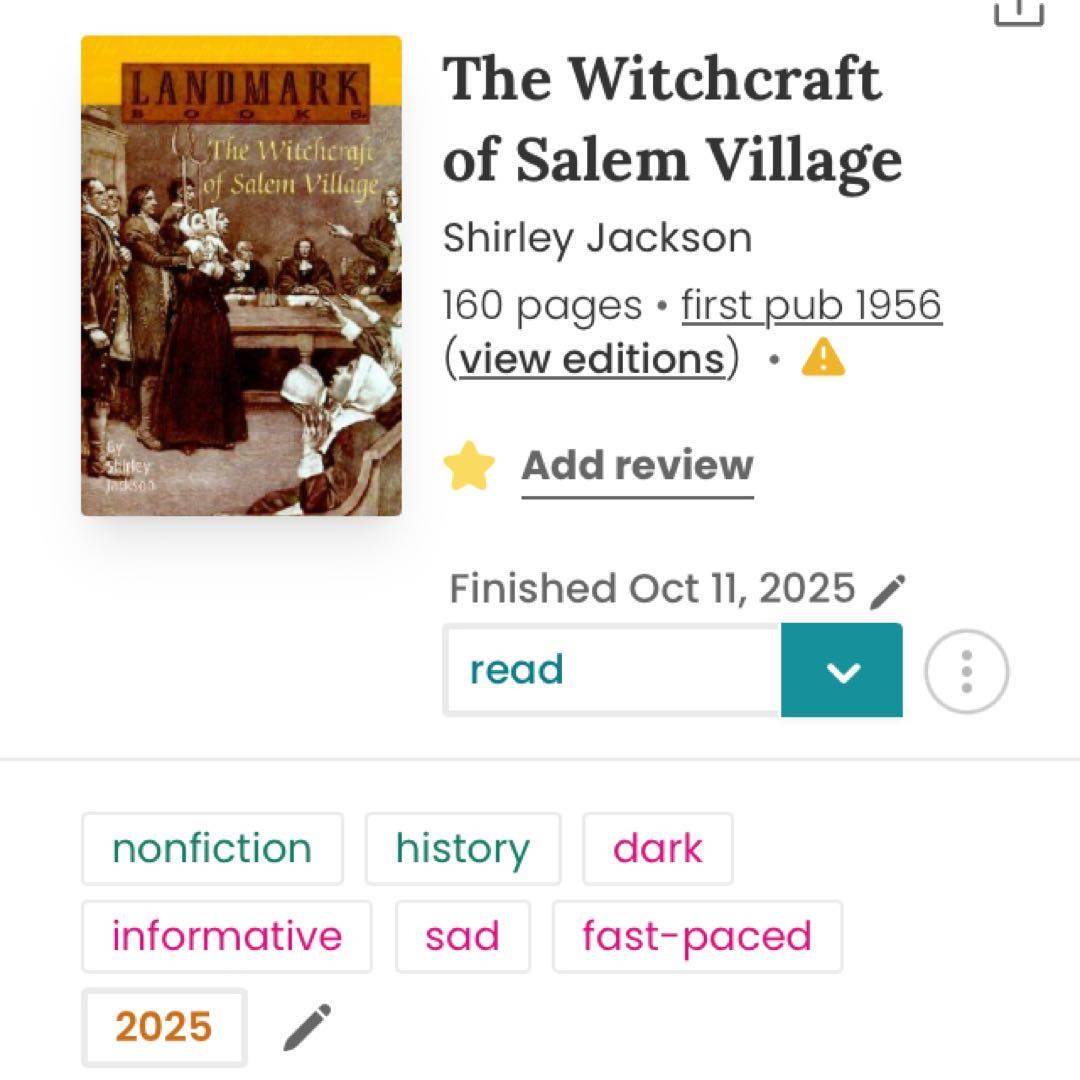
Task: Expand the reading status dropdown arrow
Action: pyautogui.click(x=842, y=670)
